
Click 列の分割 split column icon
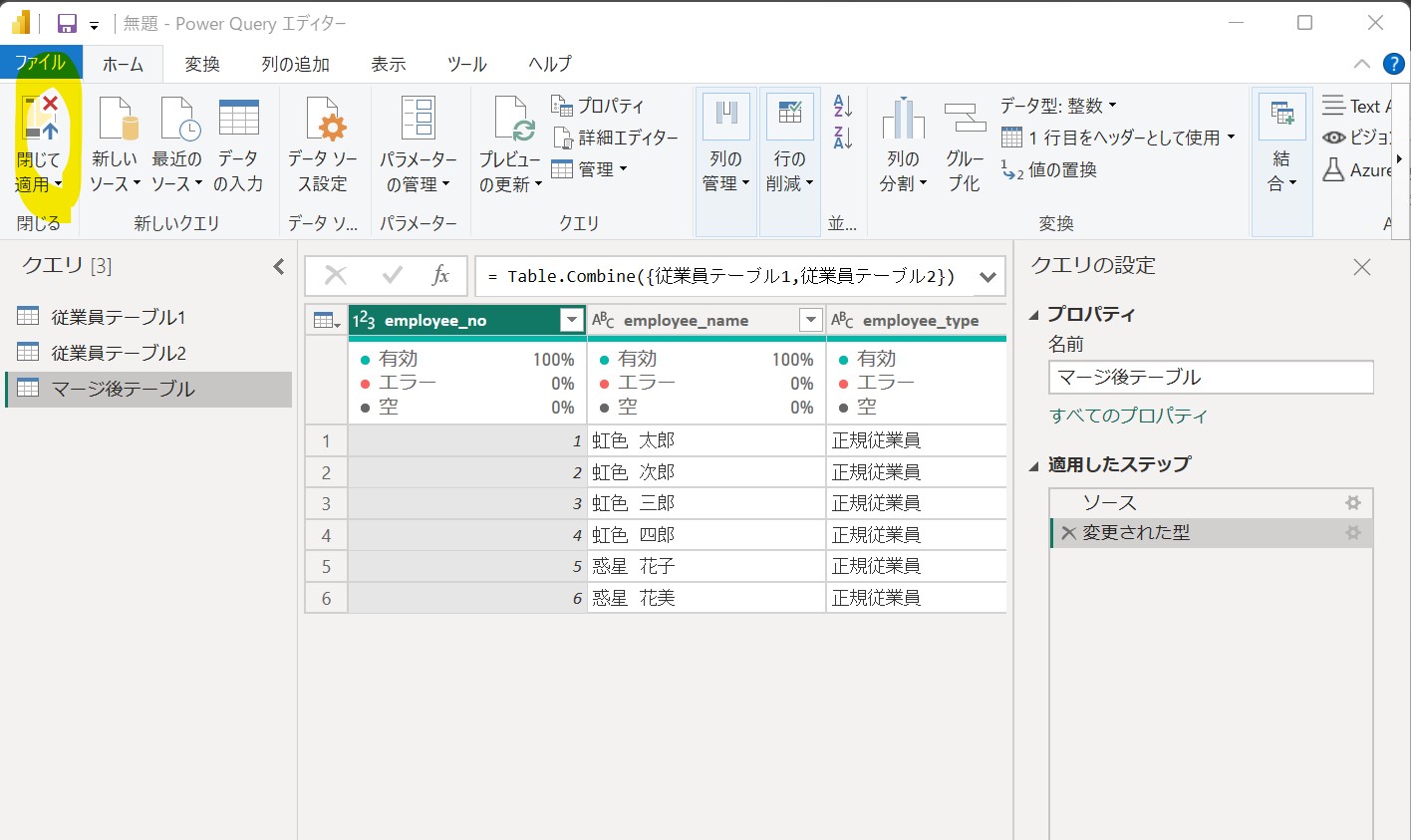904,118
